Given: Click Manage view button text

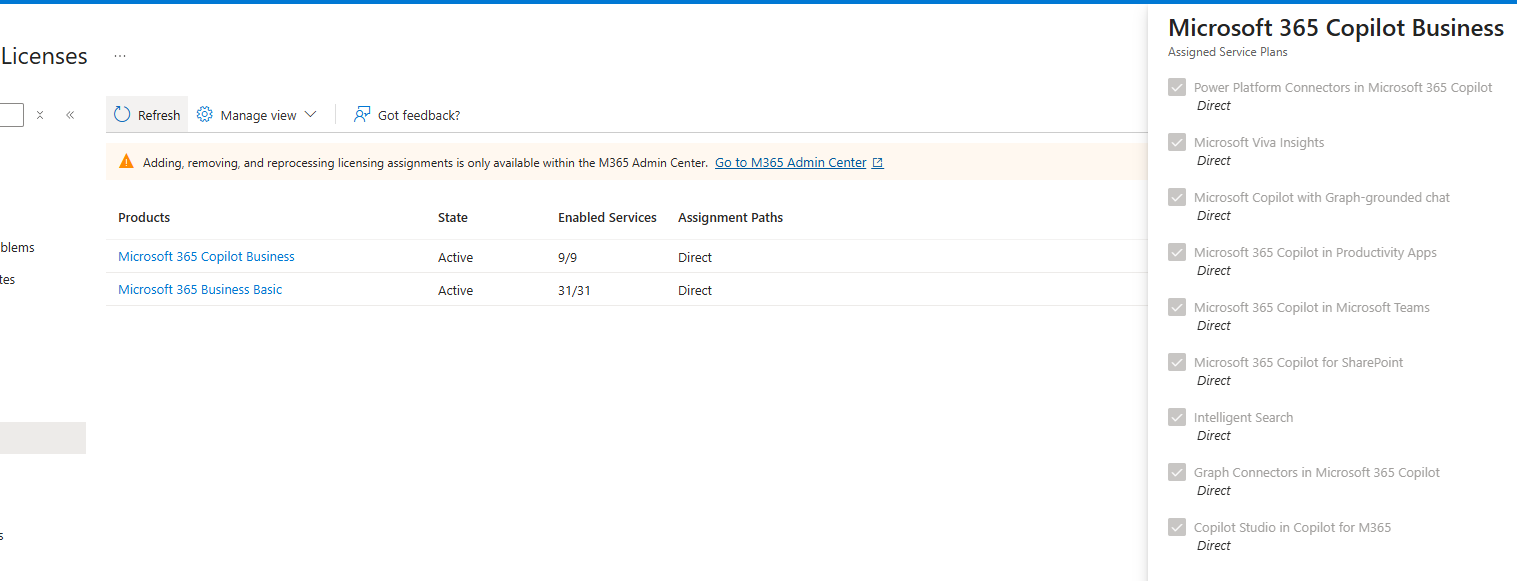Looking at the screenshot, I should pyautogui.click(x=258, y=116).
